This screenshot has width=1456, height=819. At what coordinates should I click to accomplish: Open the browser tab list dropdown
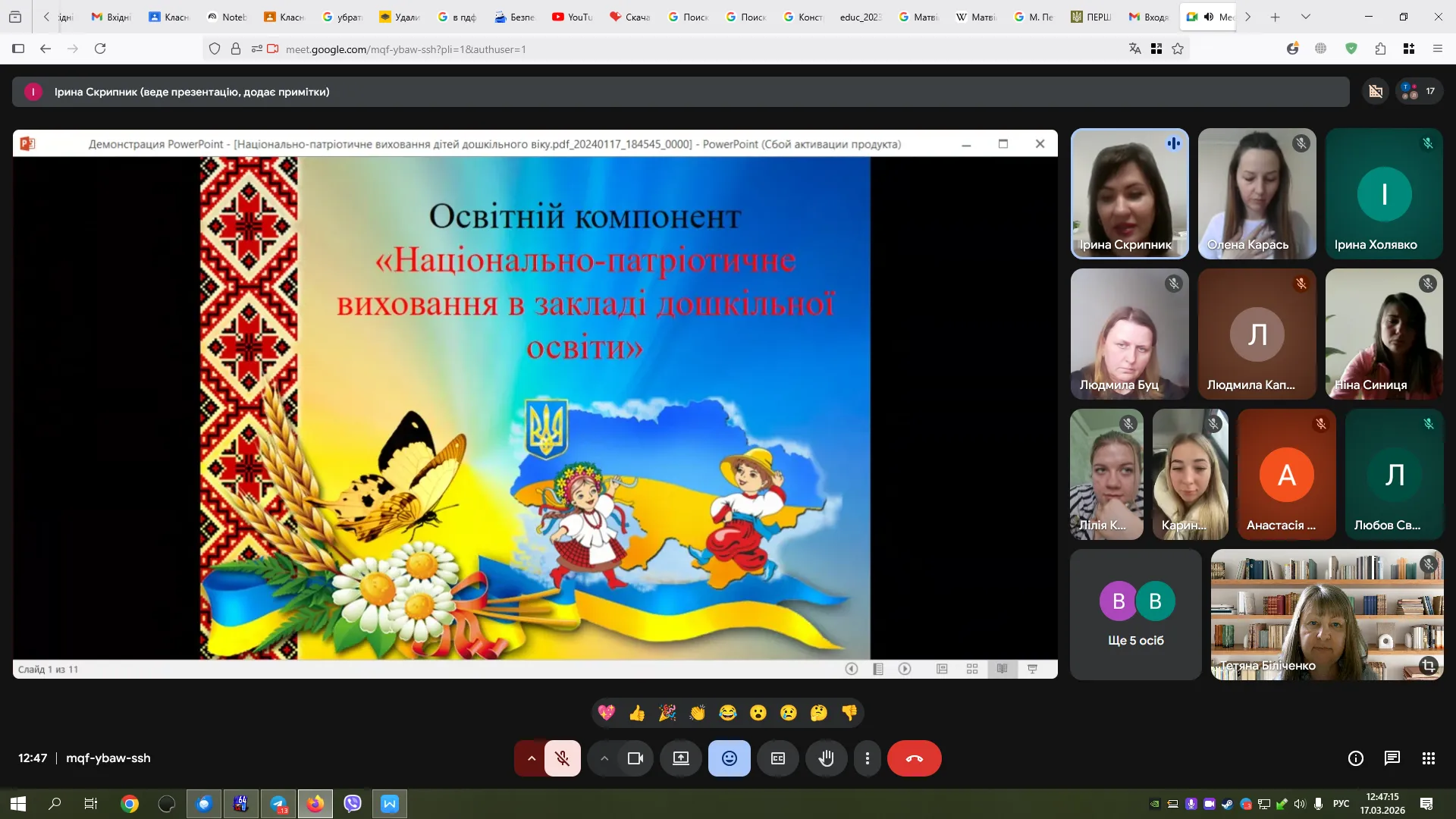click(1305, 17)
